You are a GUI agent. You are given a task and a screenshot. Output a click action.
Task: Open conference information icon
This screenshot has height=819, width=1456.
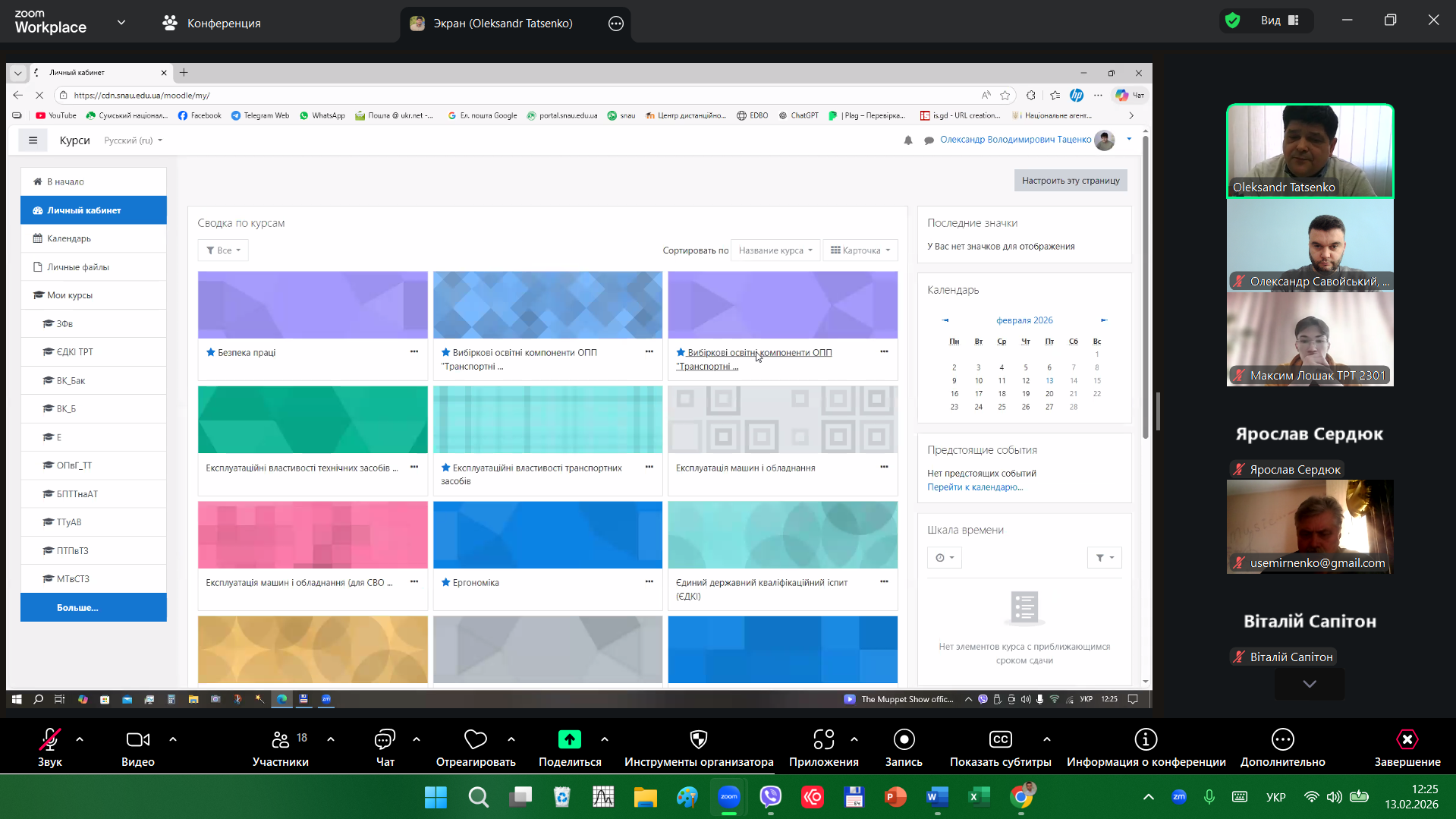point(1145,740)
